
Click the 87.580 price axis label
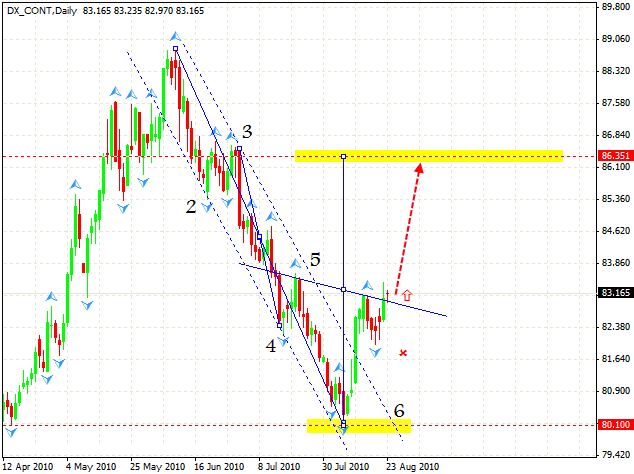[x=616, y=103]
